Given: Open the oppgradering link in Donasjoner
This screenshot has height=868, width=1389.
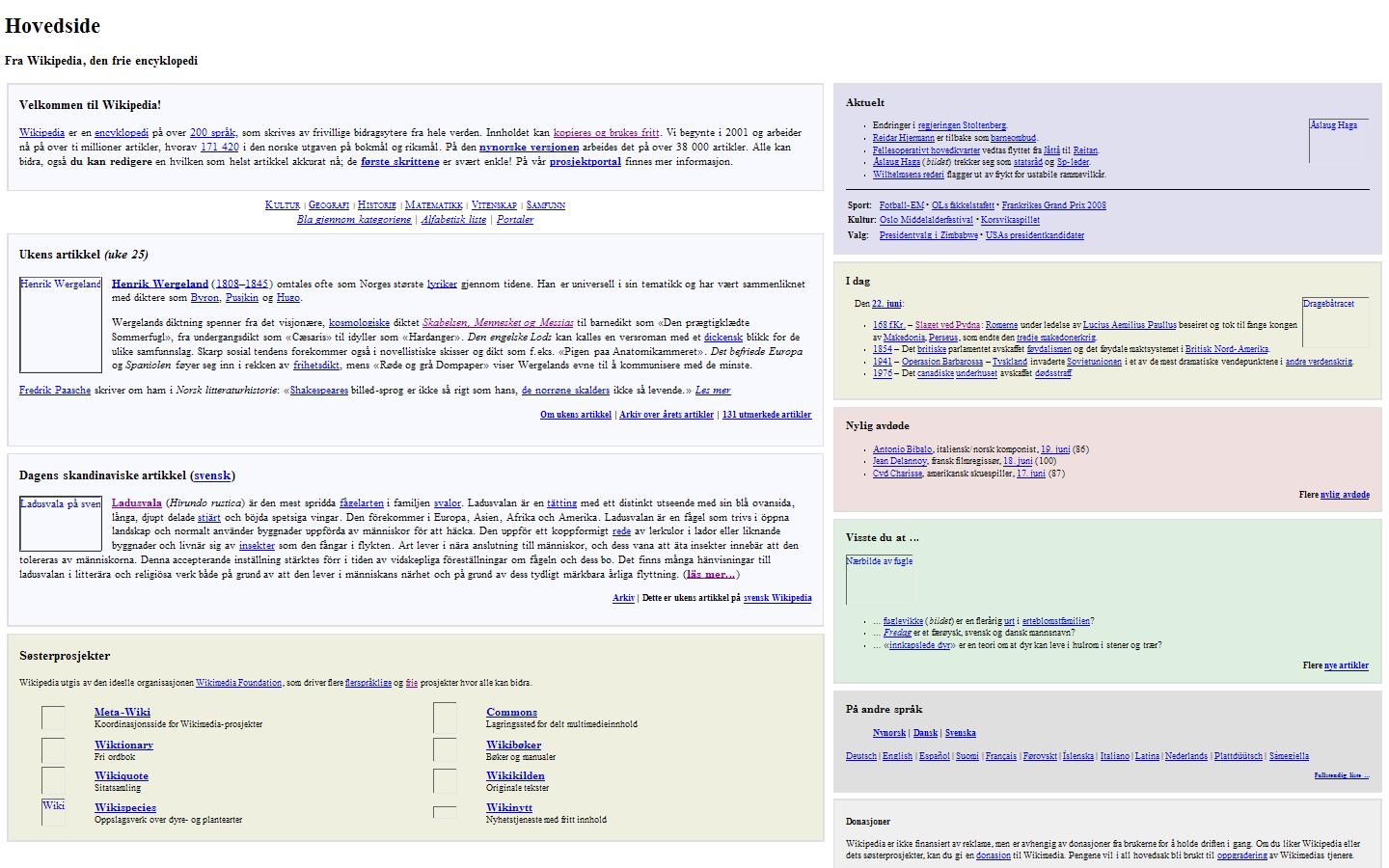Looking at the screenshot, I should pyautogui.click(x=1241, y=855).
